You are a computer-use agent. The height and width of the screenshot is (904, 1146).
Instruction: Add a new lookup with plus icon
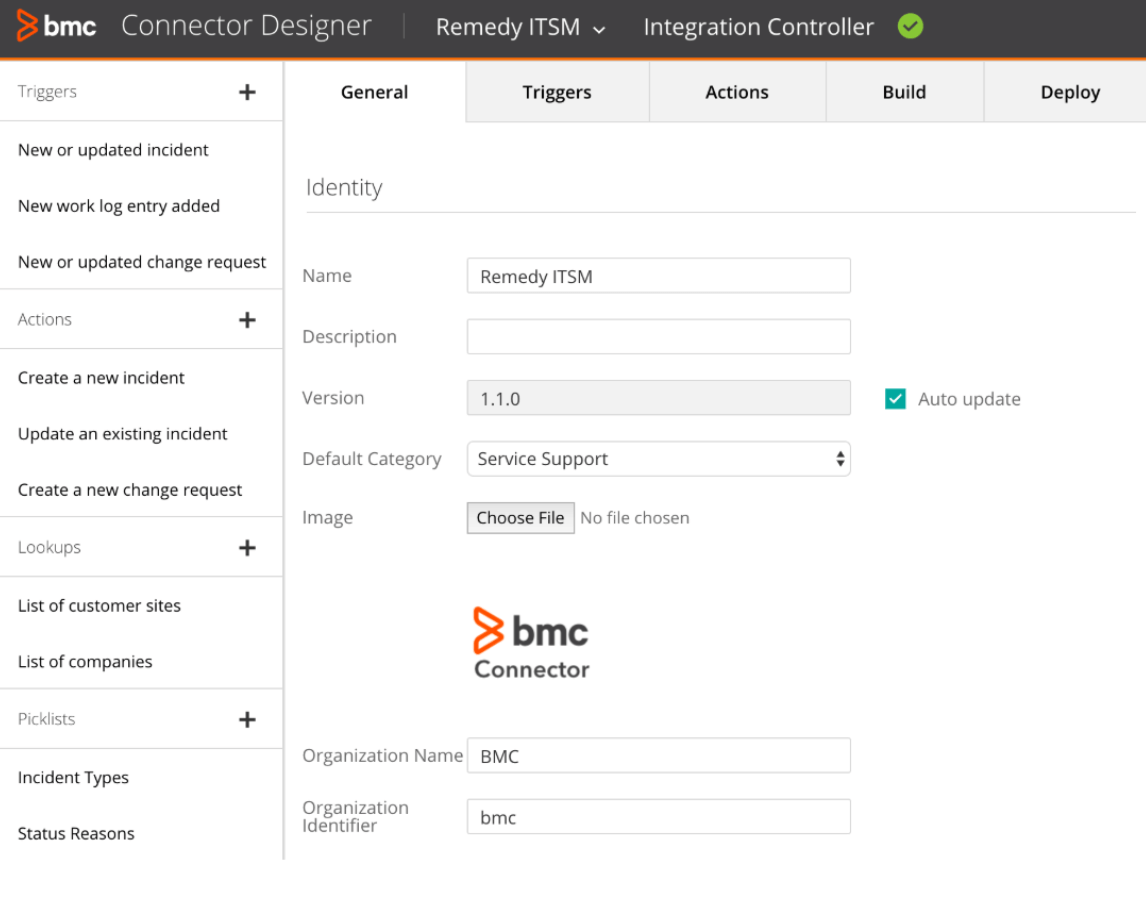coord(247,548)
